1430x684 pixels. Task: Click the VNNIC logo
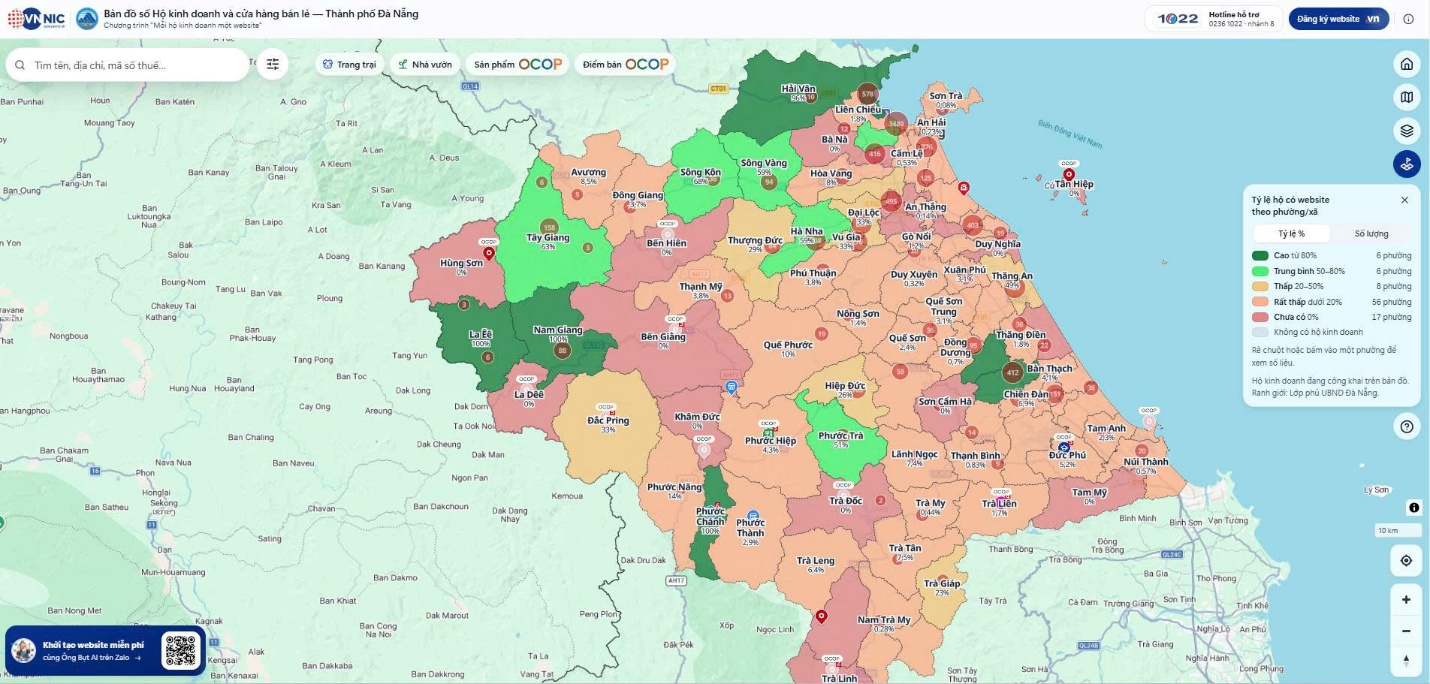point(36,19)
